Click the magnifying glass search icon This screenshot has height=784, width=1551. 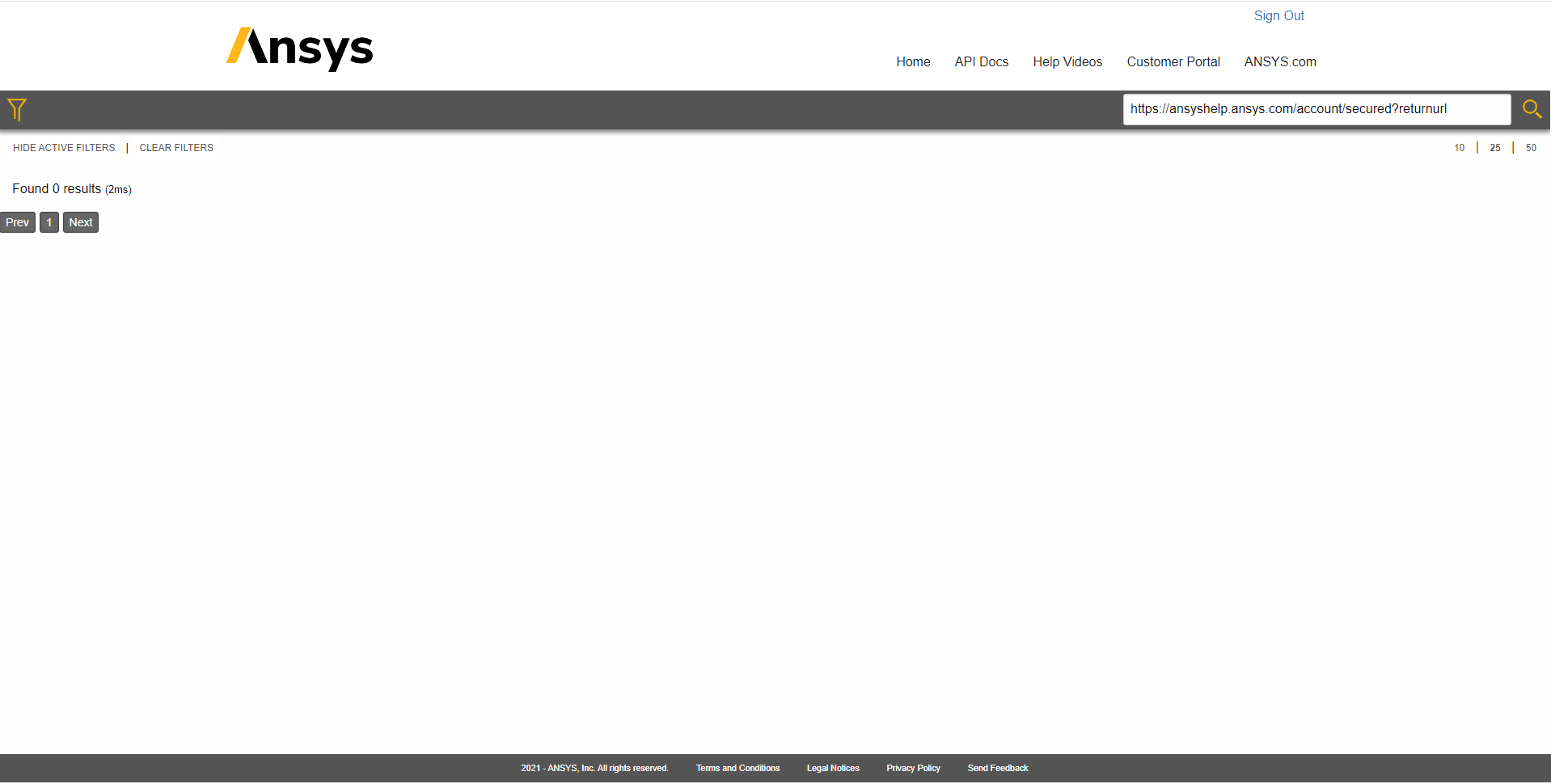1532,109
